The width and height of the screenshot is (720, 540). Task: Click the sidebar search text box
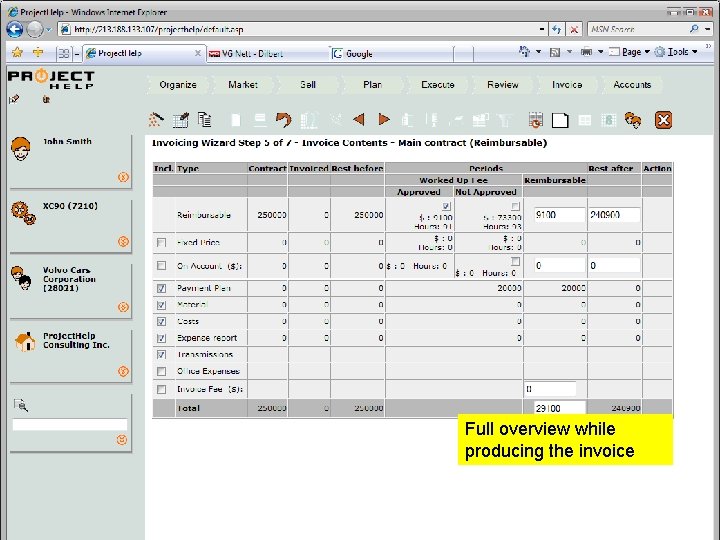[70, 425]
